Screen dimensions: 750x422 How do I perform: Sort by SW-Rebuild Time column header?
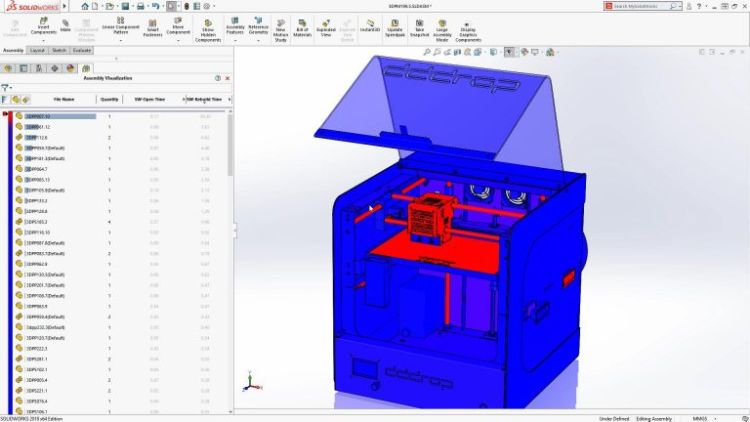tap(204, 100)
